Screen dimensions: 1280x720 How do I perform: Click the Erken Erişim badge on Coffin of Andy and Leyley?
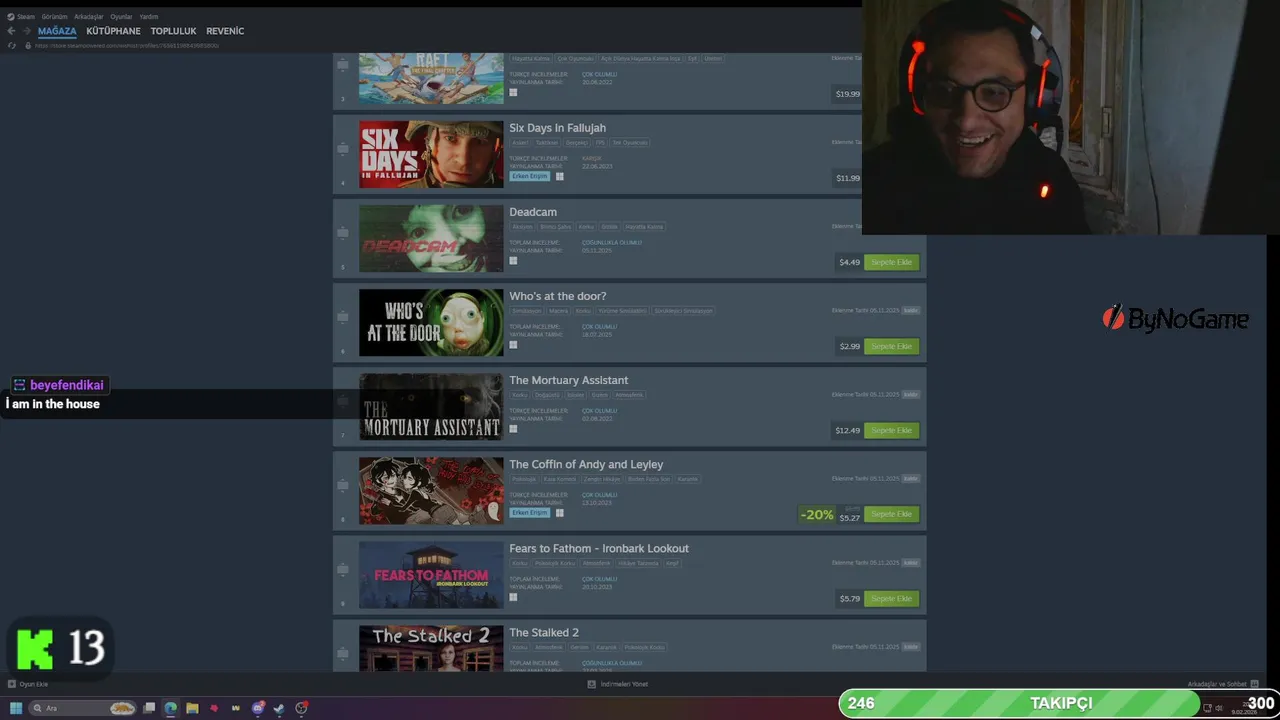point(530,512)
